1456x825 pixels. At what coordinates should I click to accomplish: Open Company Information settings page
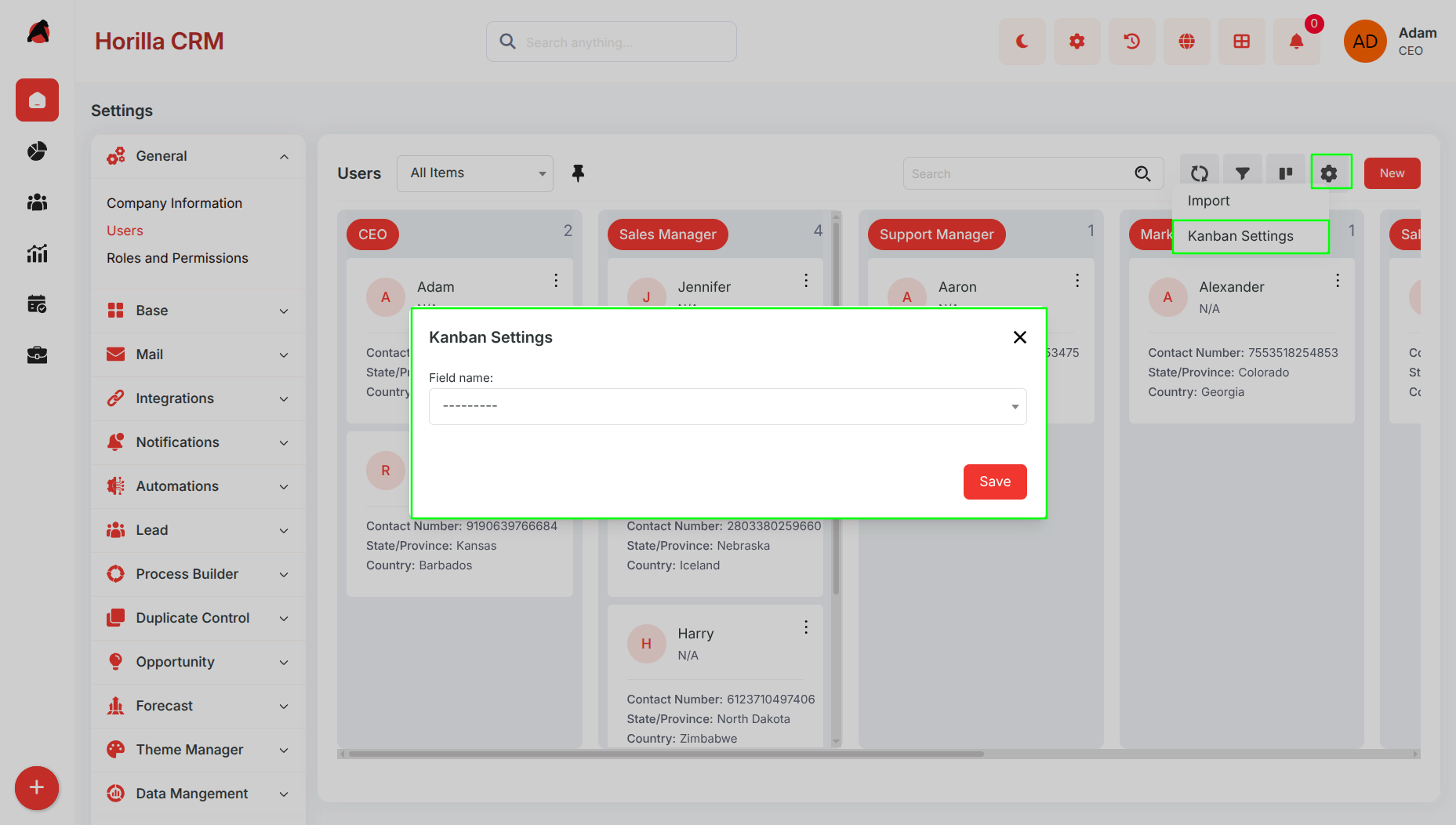click(174, 203)
